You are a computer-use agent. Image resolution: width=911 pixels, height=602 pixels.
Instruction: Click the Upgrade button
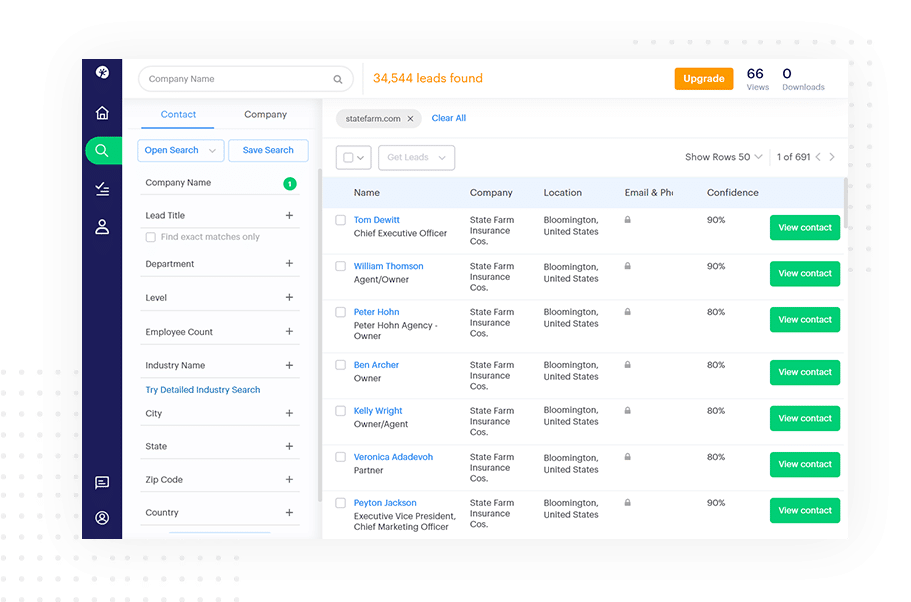coord(704,78)
